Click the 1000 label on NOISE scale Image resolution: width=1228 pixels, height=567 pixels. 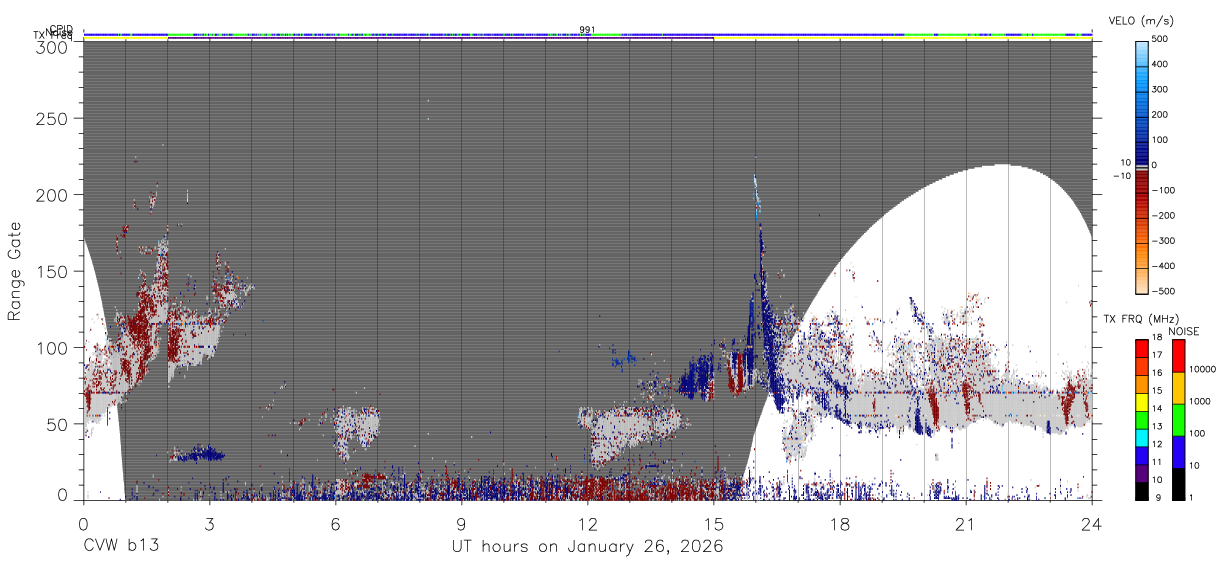coord(1201,401)
